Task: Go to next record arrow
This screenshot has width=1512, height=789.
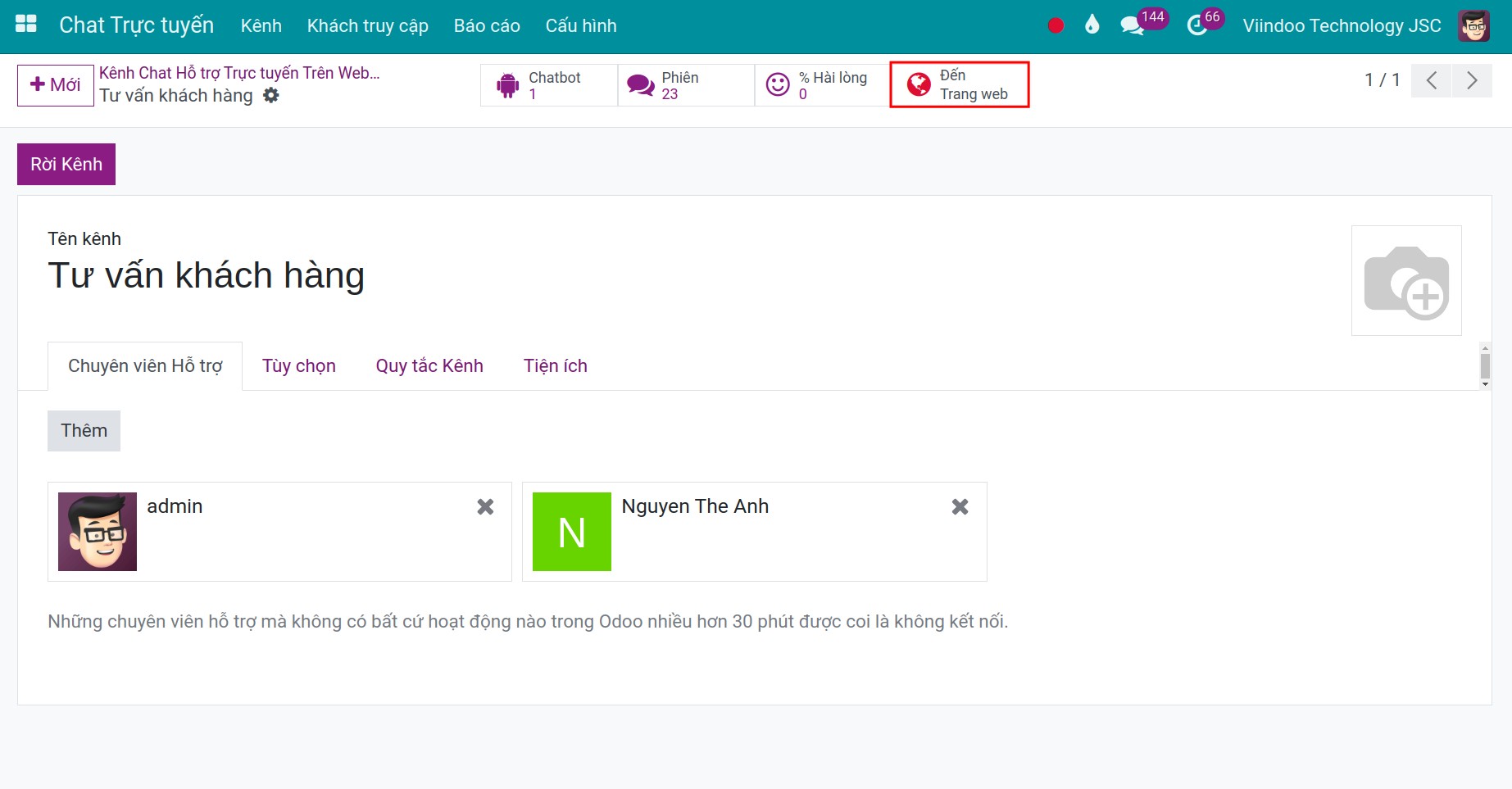Action: point(1472,80)
